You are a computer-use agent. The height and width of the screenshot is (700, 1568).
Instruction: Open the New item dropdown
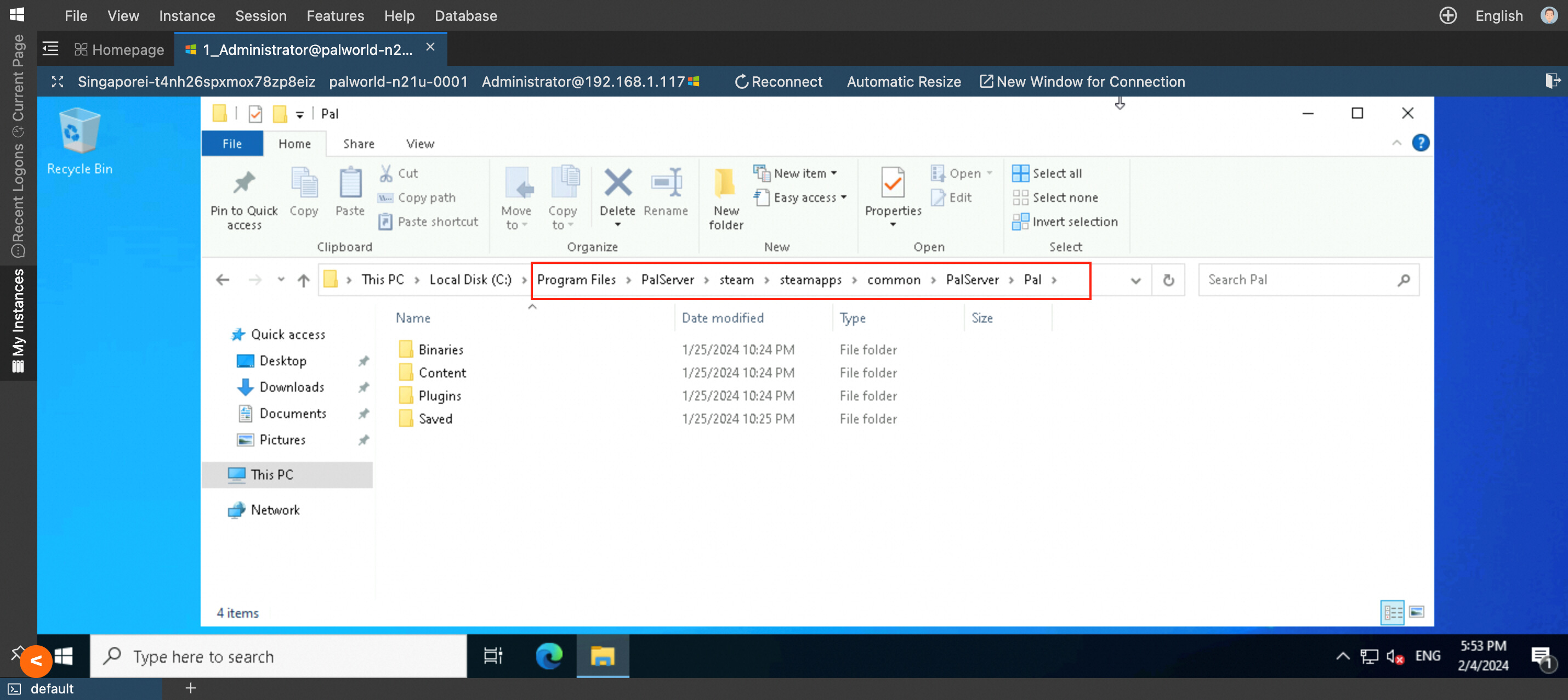pyautogui.click(x=795, y=173)
